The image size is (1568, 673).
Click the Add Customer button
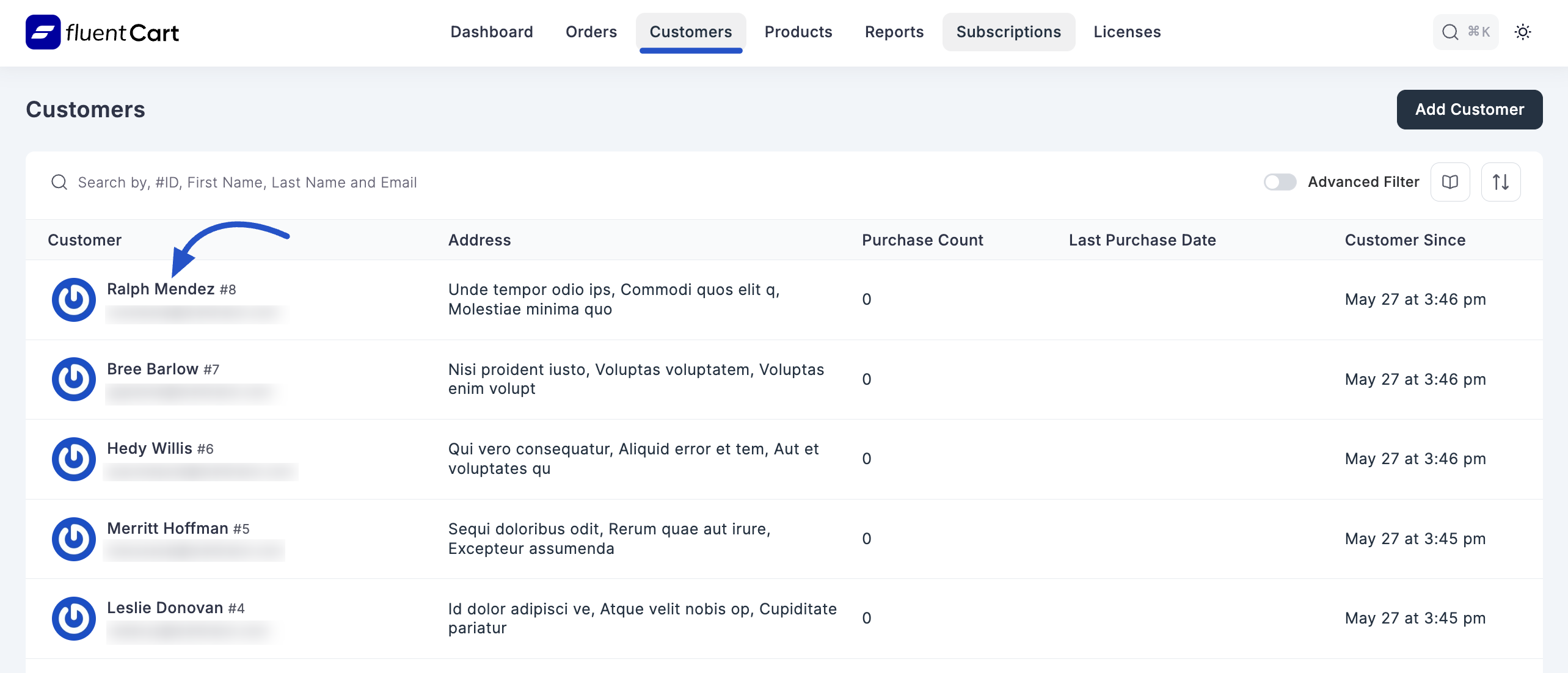tap(1468, 109)
